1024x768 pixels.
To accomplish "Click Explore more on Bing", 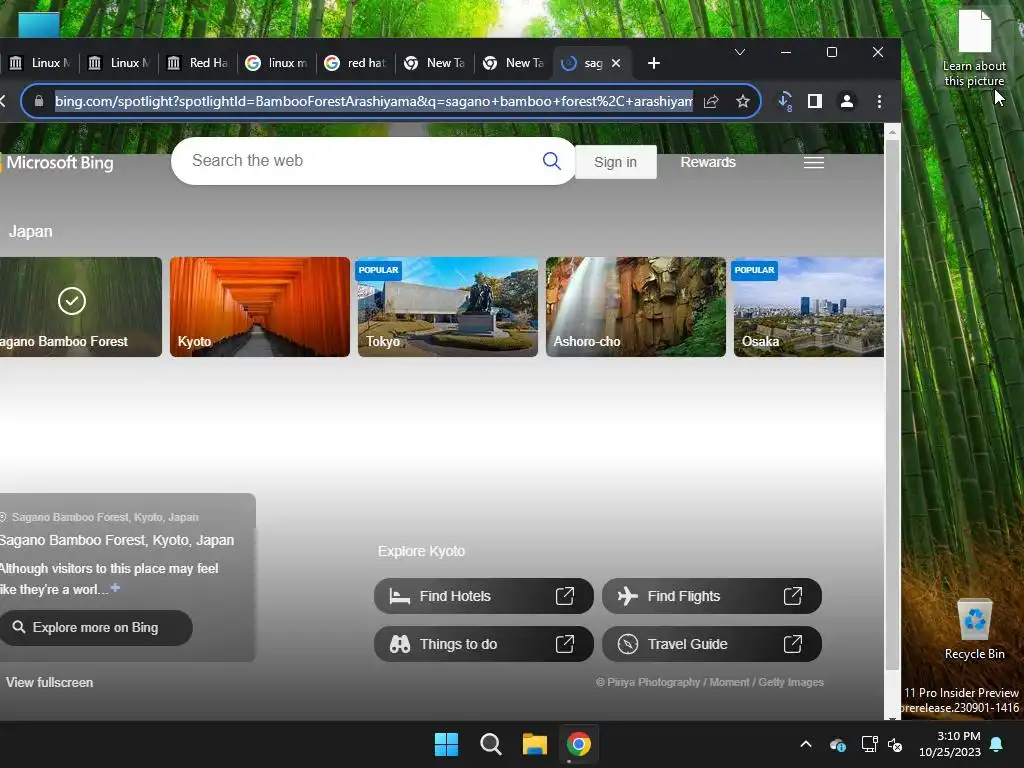I will [95, 628].
